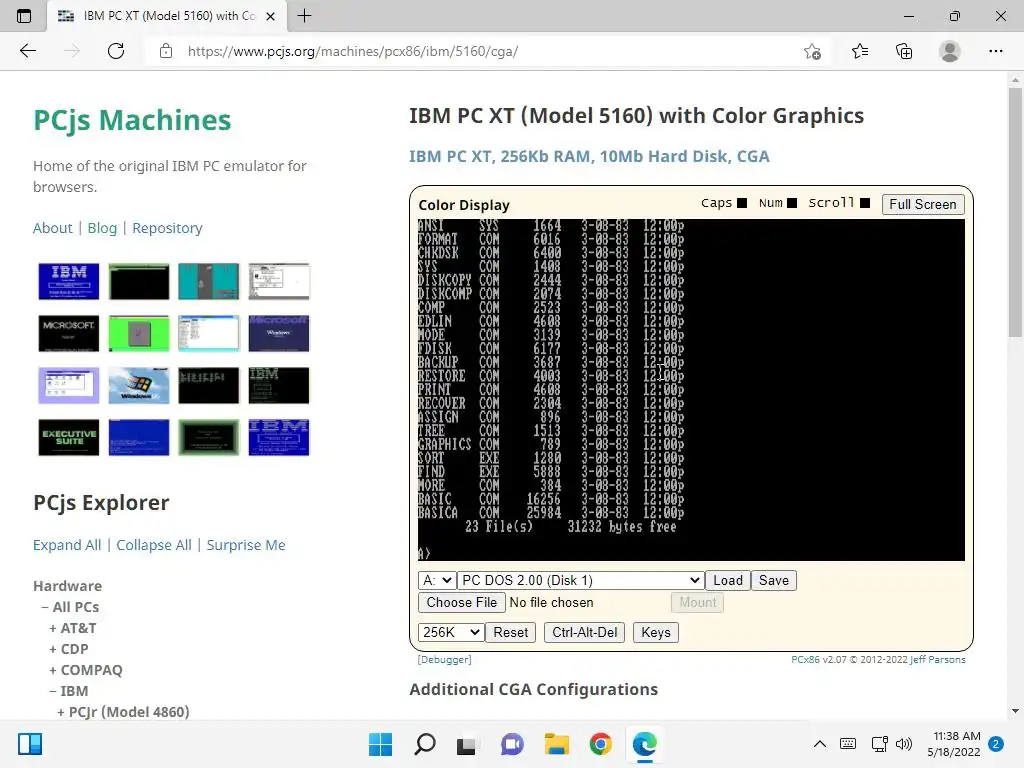The width and height of the screenshot is (1024, 768).
Task: Click the Surprise Me link
Action: pos(246,545)
